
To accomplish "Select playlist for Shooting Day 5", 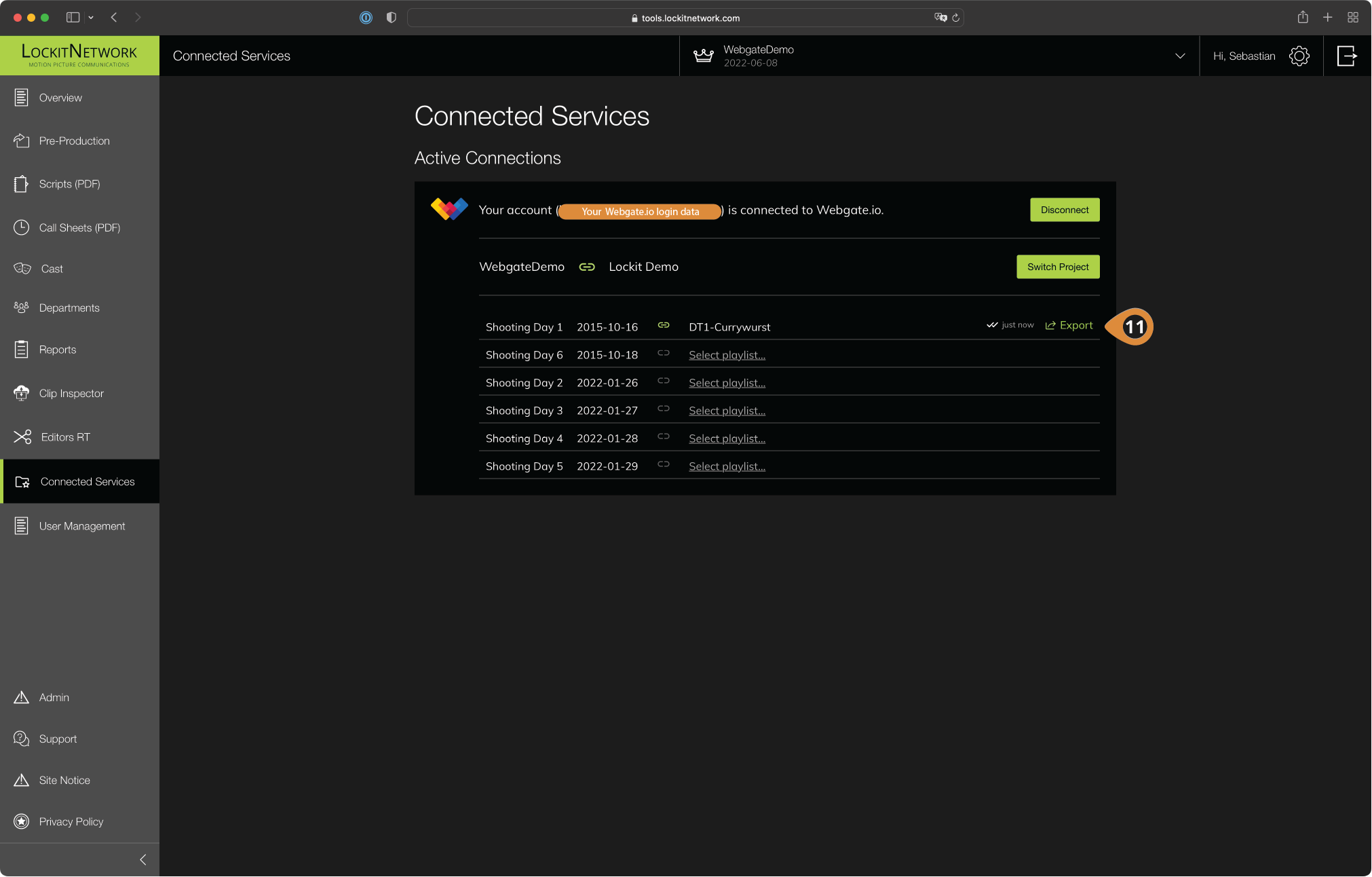I will (727, 466).
